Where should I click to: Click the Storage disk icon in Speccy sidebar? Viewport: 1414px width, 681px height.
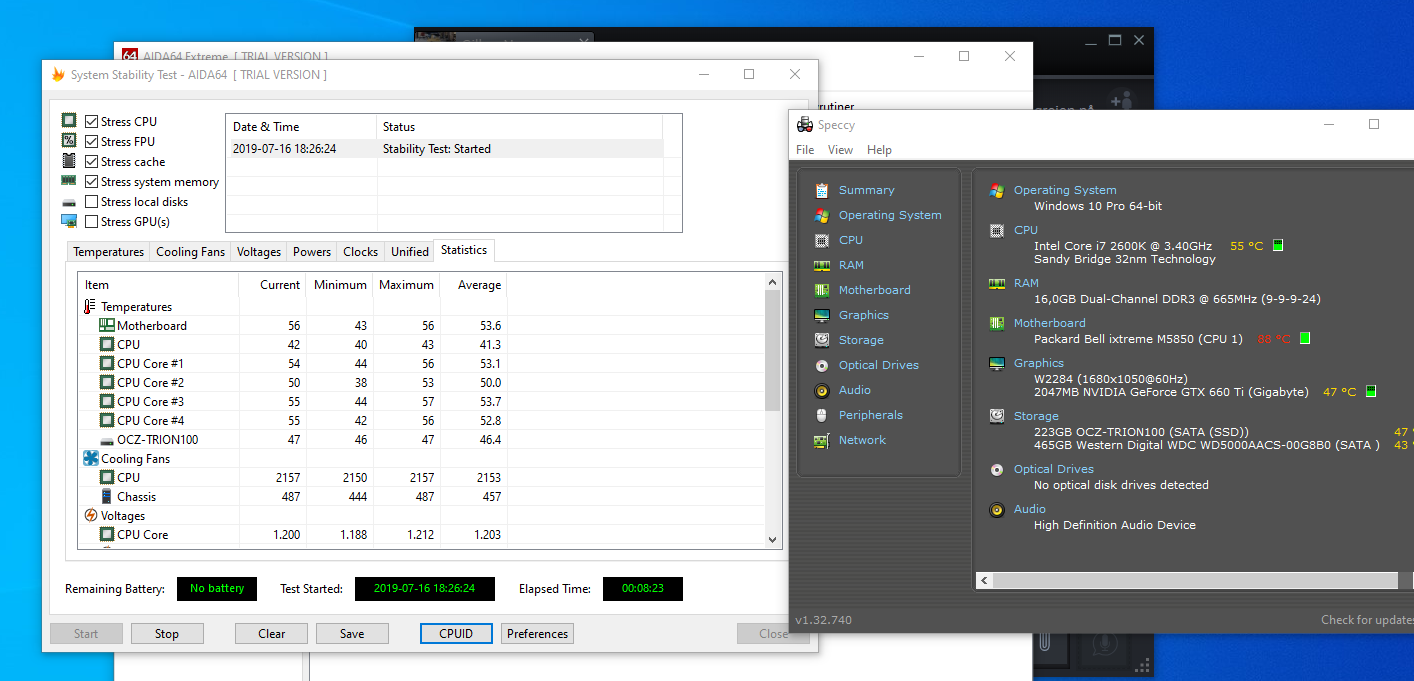pyautogui.click(x=822, y=340)
